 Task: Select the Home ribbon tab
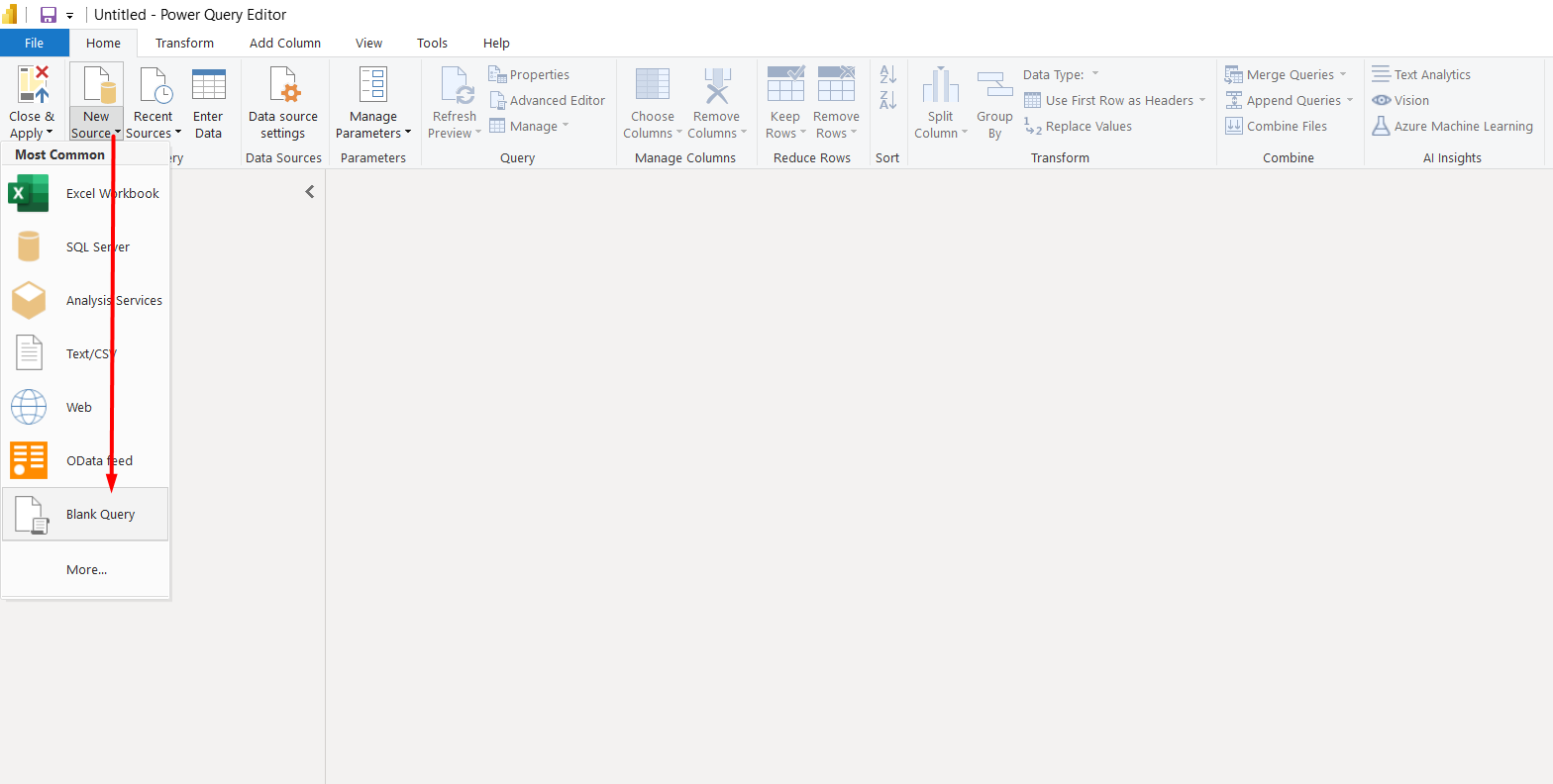[x=103, y=43]
